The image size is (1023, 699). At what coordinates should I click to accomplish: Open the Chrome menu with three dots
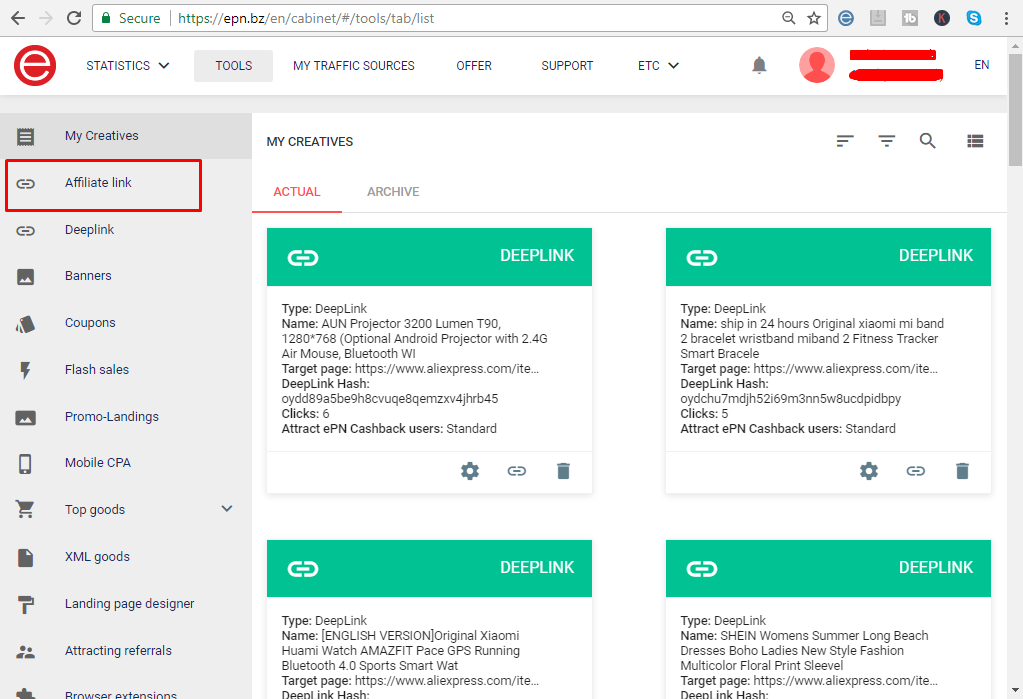coord(1007,18)
